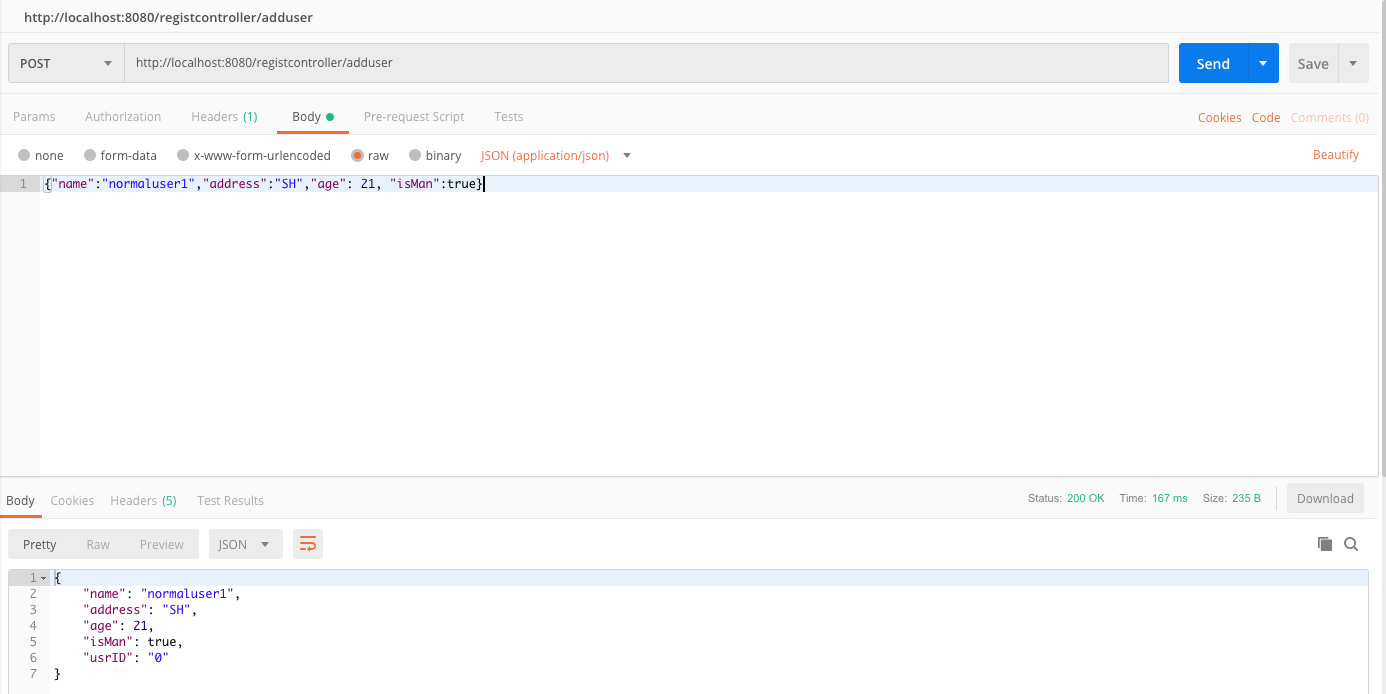Screen dimensions: 1386x694
Task: Send the request
Action: pyautogui.click(x=1213, y=63)
